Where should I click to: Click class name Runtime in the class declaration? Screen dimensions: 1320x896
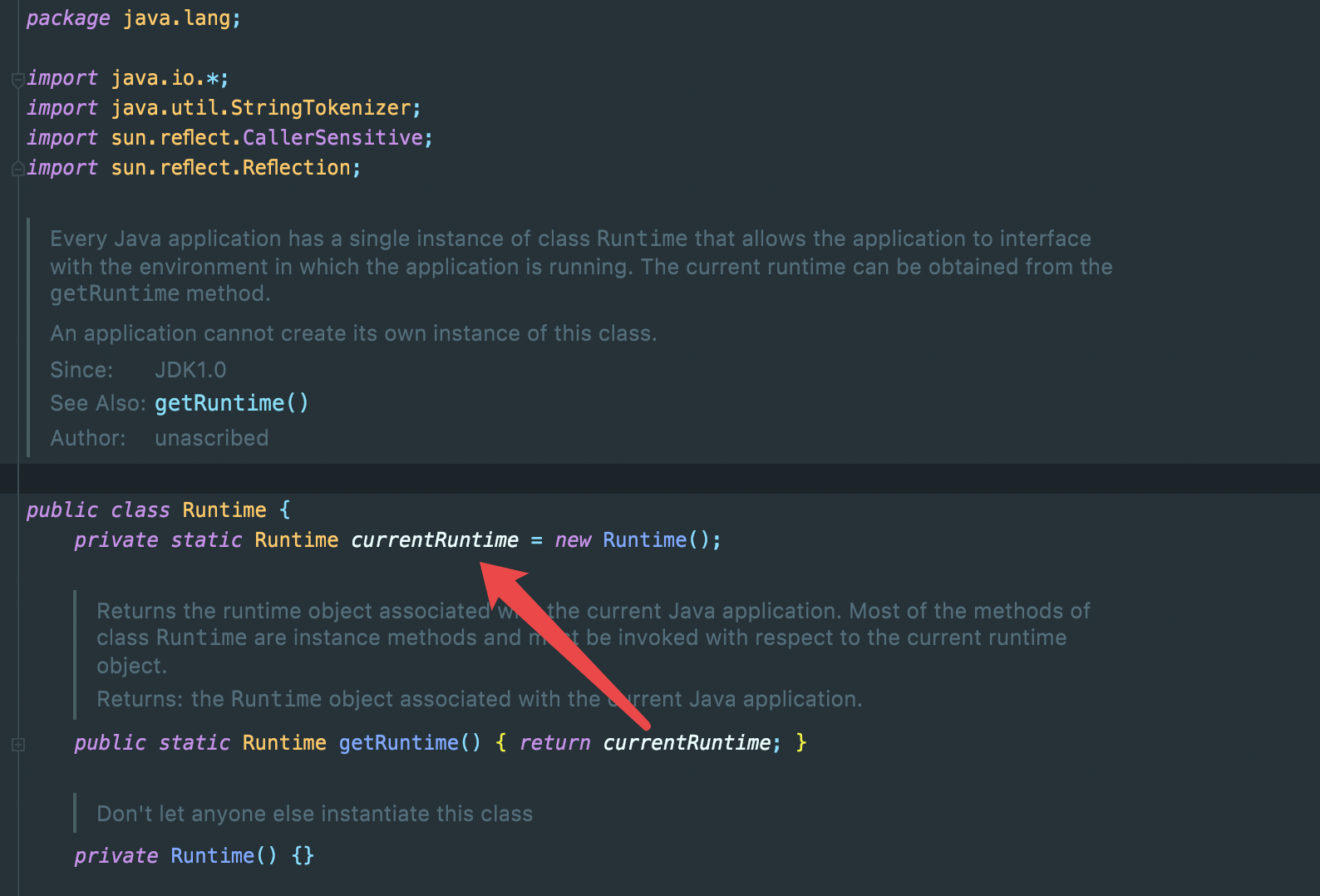click(224, 510)
